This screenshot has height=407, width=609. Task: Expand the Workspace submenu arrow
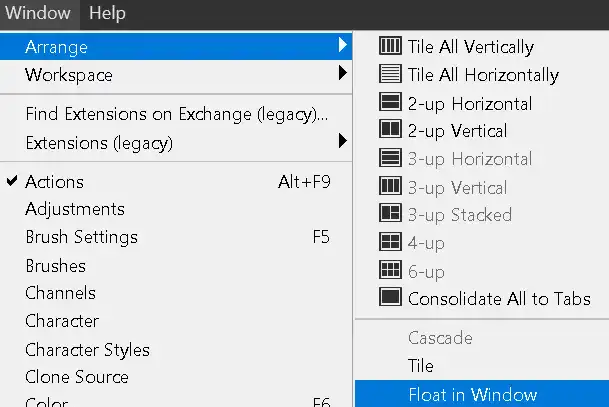point(343,74)
